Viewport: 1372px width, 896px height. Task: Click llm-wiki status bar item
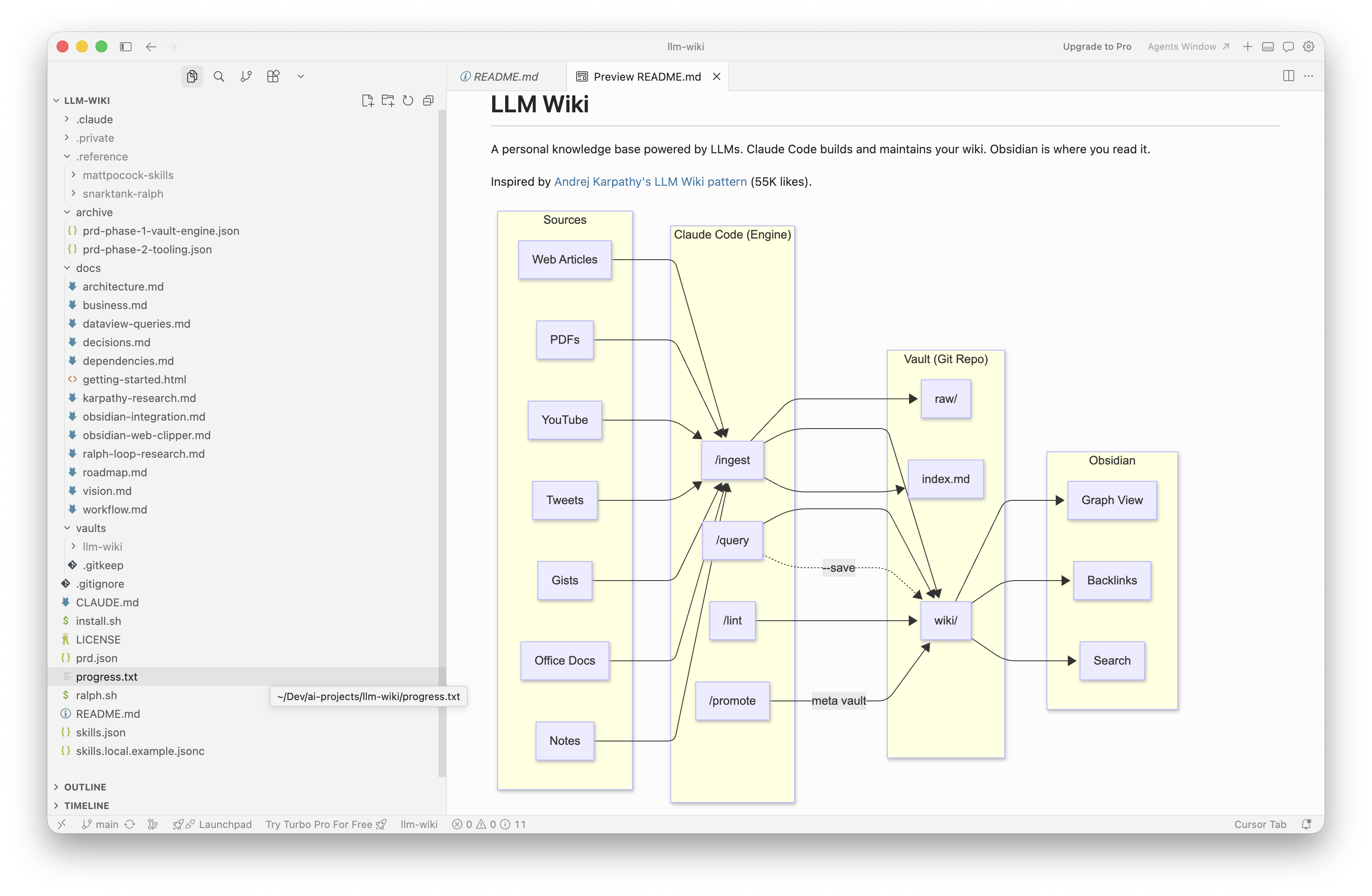[x=419, y=824]
